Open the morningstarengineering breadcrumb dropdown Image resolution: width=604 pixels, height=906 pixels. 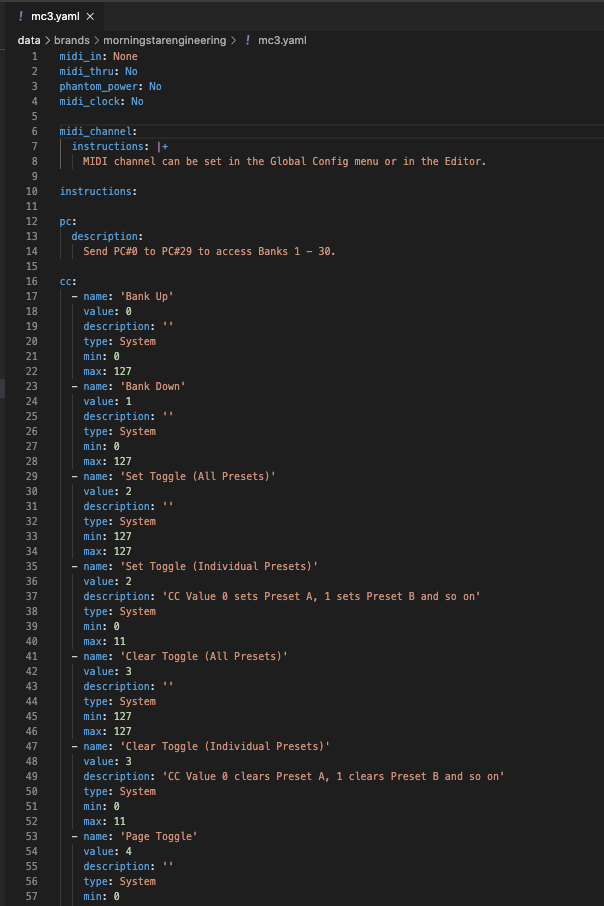click(x=166, y=41)
